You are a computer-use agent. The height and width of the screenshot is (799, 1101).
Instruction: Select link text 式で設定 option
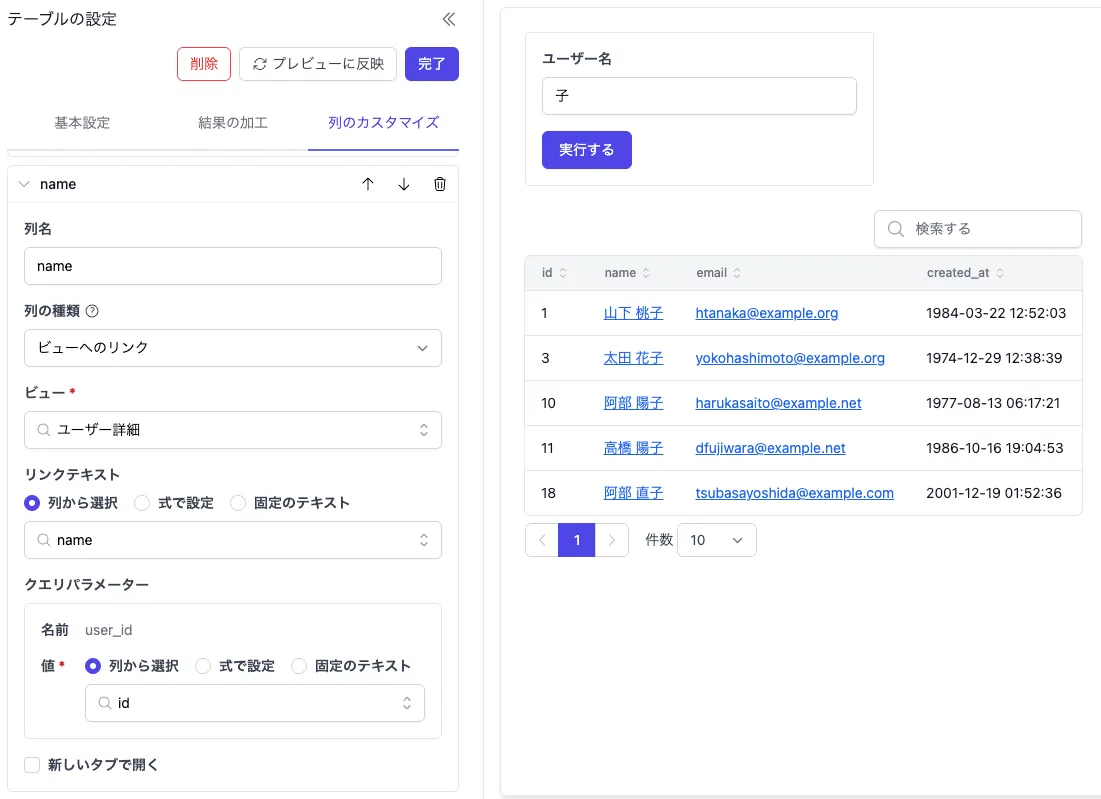point(143,503)
